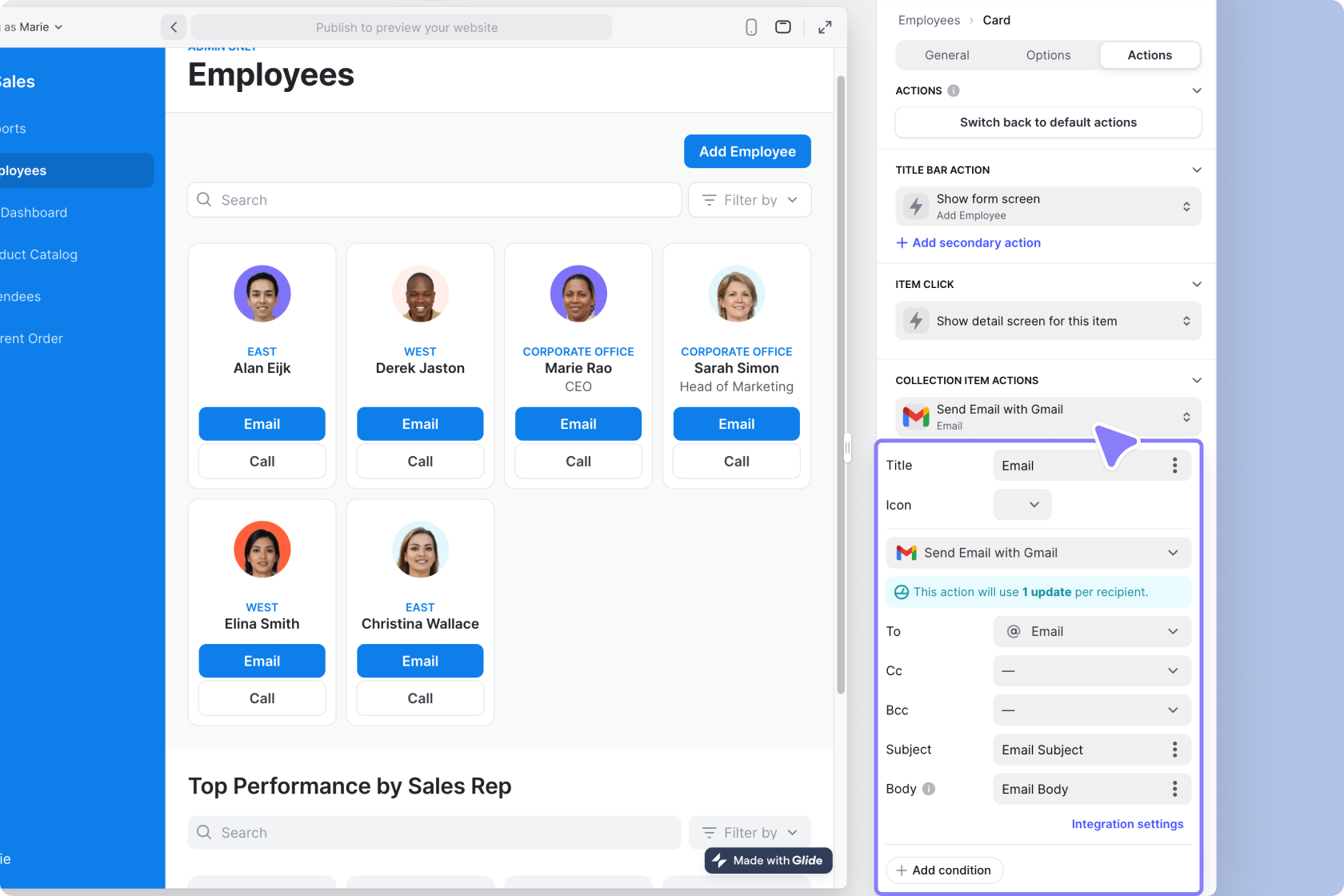Click the Employees list search field
Image resolution: width=1344 pixels, height=896 pixels.
(434, 200)
